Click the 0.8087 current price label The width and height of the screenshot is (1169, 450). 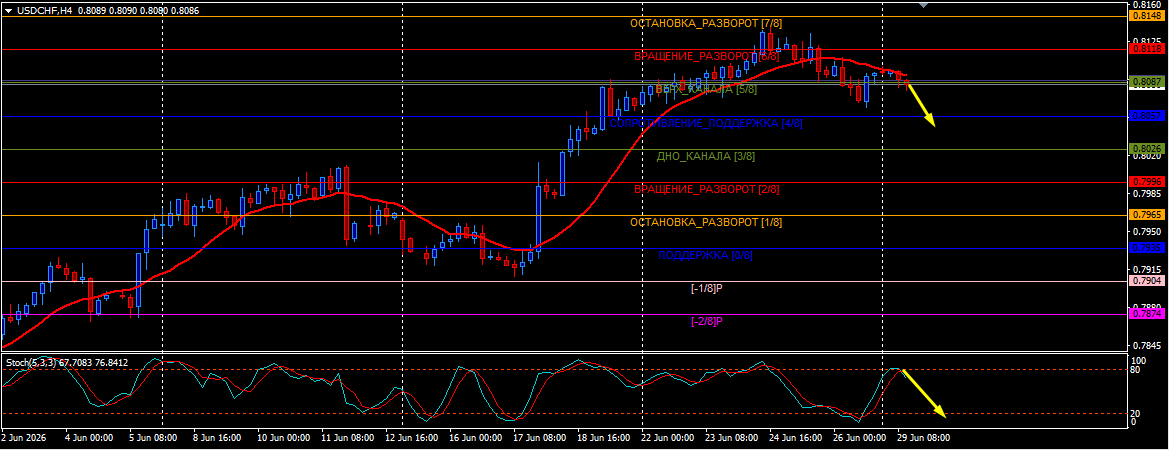coord(1146,81)
